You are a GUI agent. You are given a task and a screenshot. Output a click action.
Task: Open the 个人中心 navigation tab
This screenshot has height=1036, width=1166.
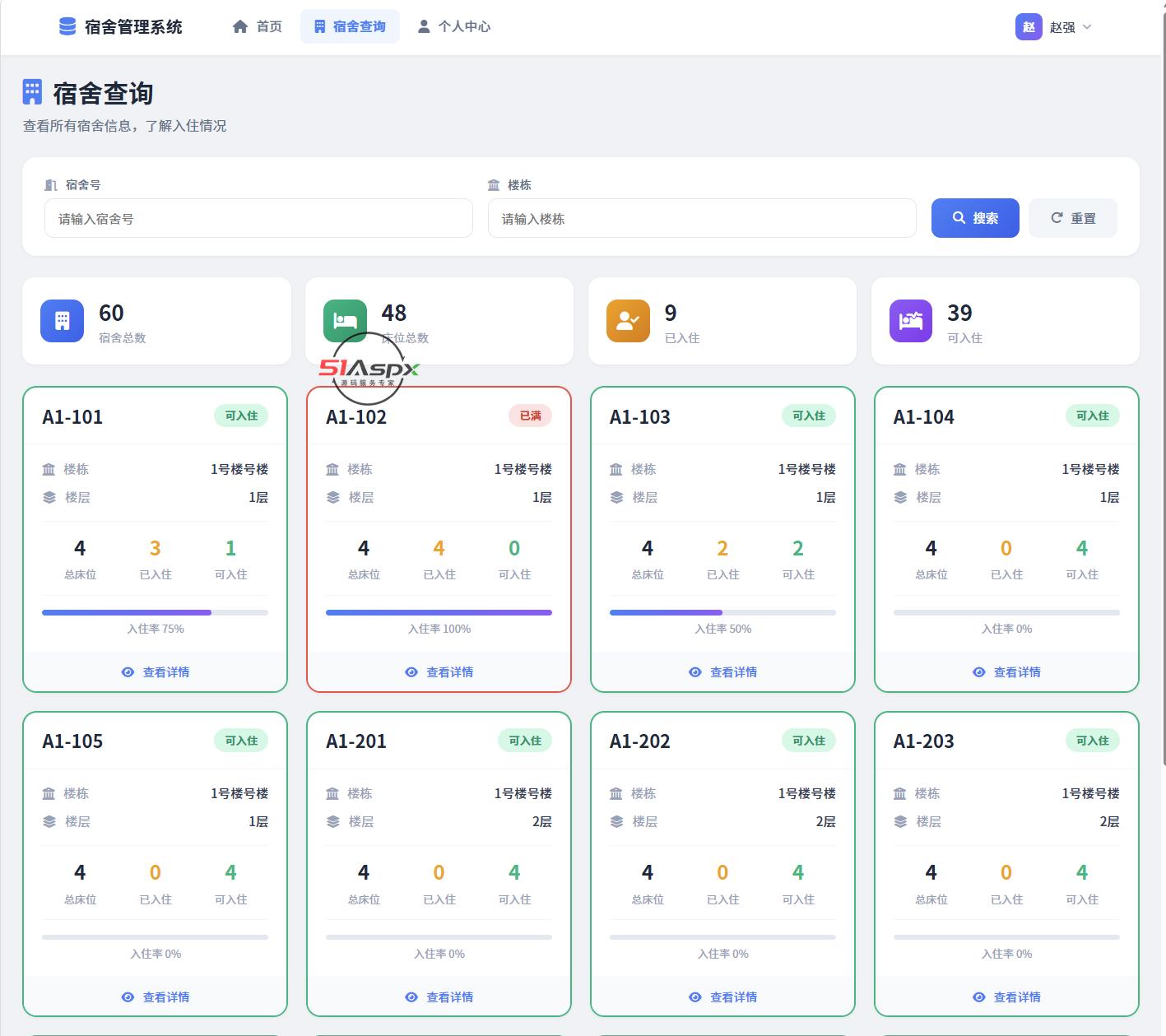click(454, 26)
